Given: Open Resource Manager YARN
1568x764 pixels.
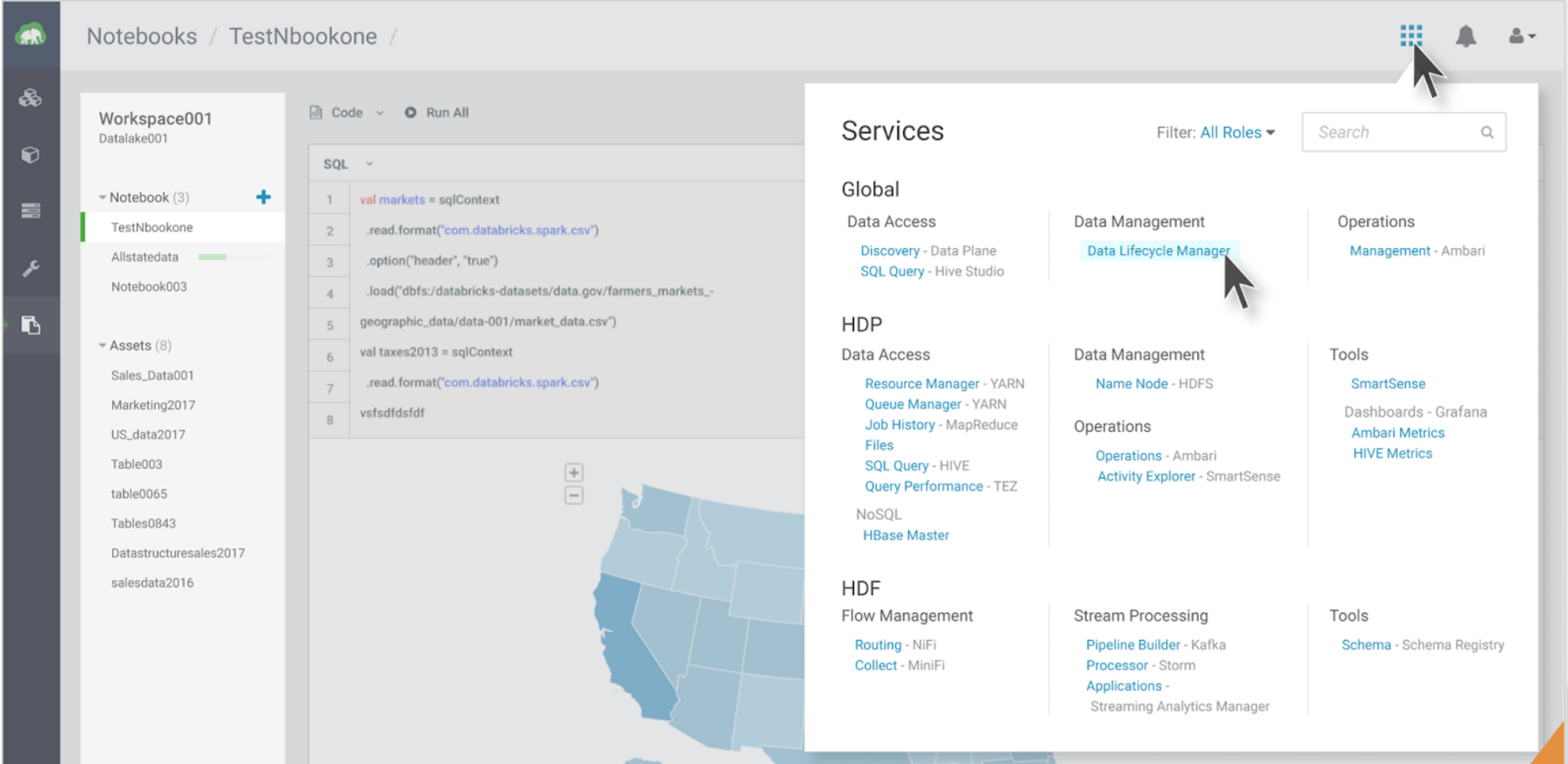Looking at the screenshot, I should click(x=922, y=384).
